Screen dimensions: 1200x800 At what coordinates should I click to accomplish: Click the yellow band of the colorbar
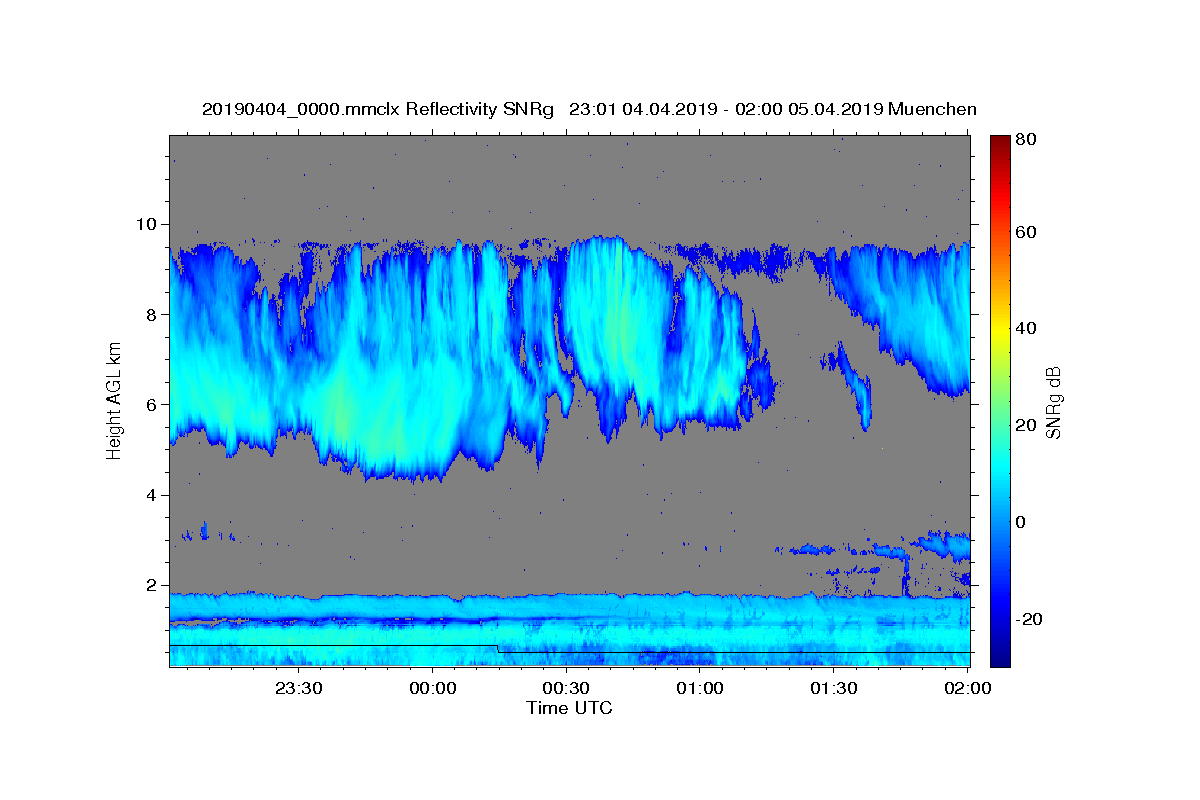pos(1000,329)
